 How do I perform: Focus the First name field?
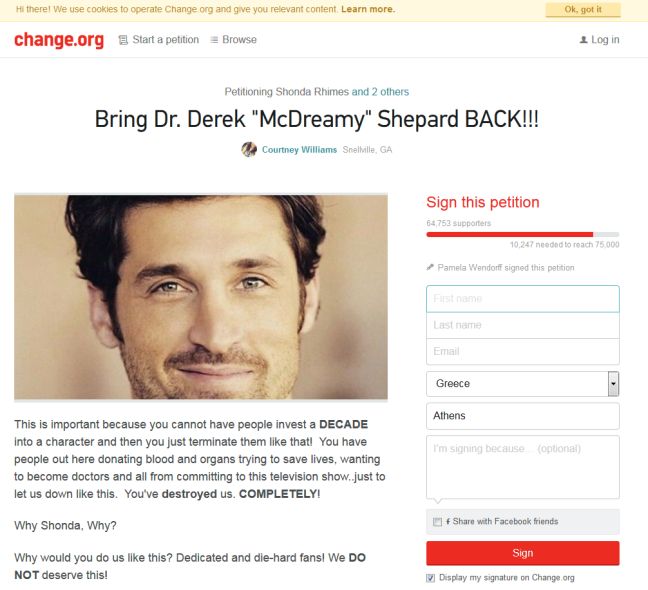(522, 299)
